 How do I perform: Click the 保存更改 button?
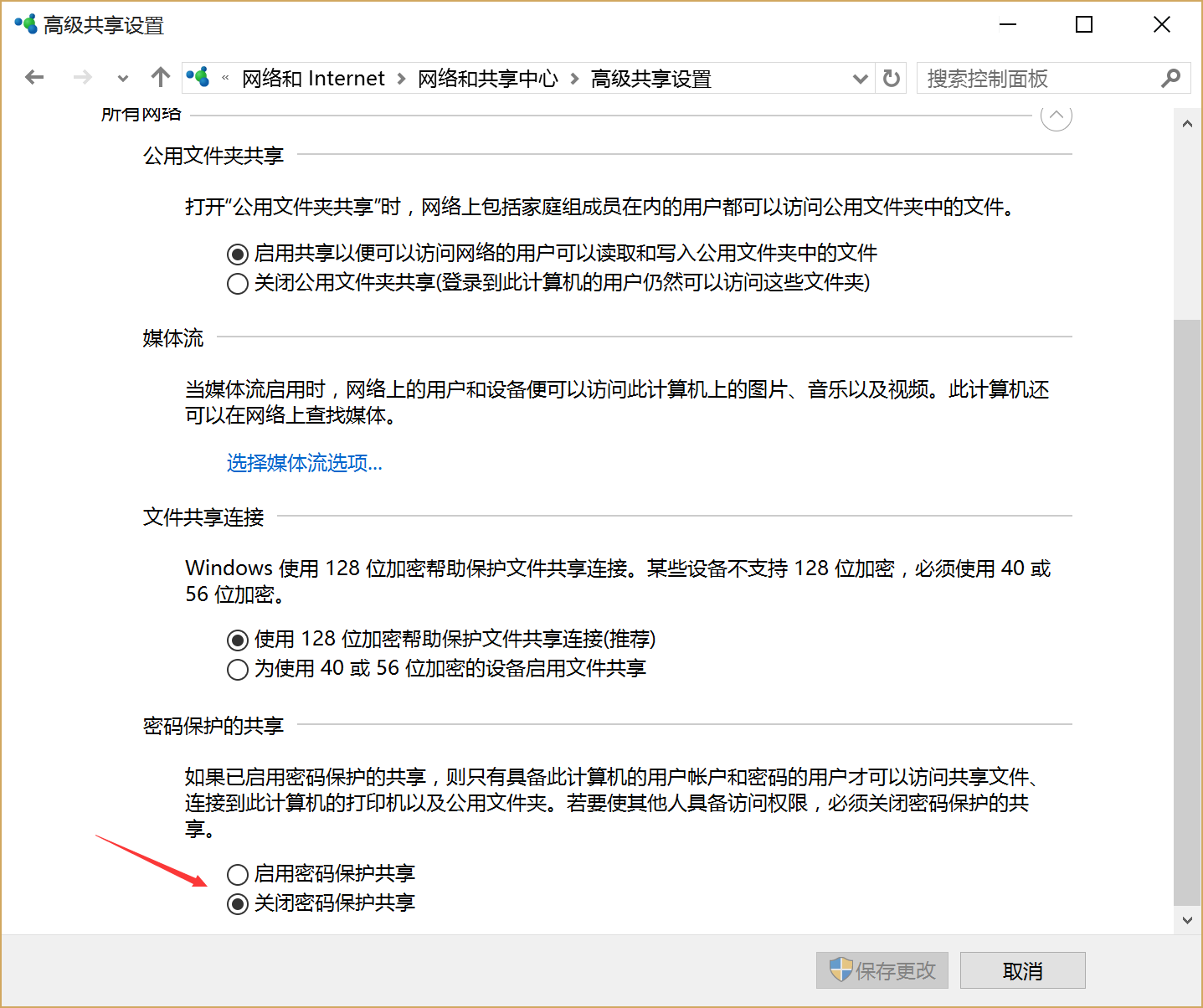pyautogui.click(x=882, y=970)
